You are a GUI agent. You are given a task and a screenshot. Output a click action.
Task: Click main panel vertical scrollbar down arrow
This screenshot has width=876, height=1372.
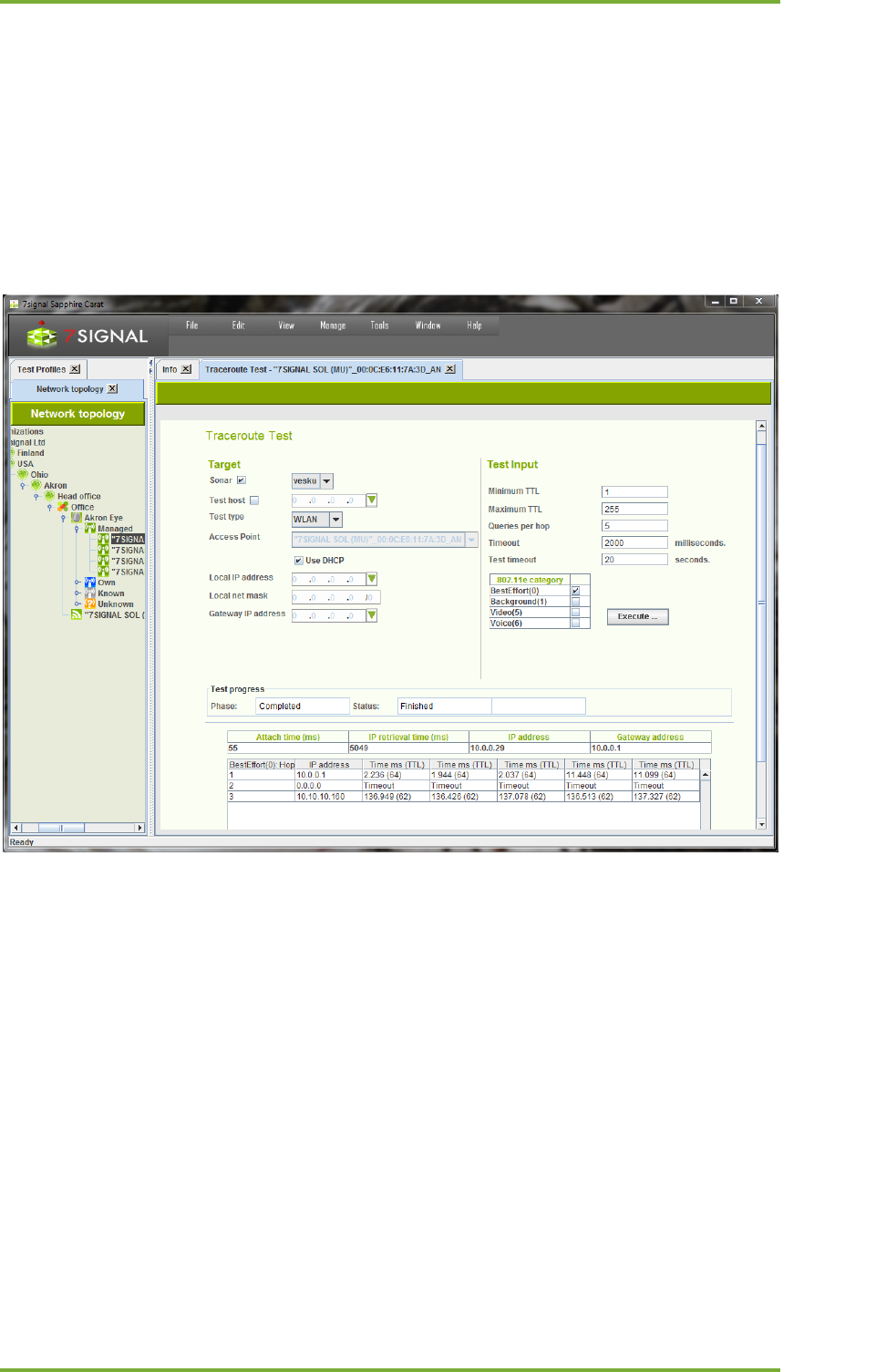click(x=761, y=824)
